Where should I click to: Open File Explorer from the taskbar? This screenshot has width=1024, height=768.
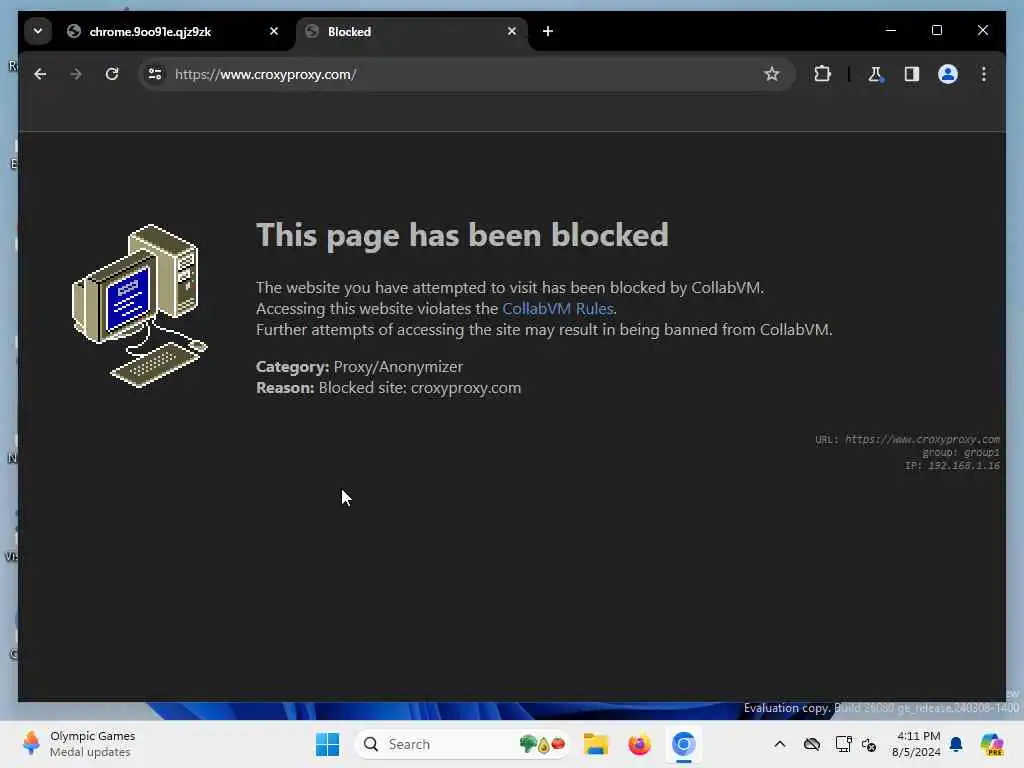tap(596, 744)
